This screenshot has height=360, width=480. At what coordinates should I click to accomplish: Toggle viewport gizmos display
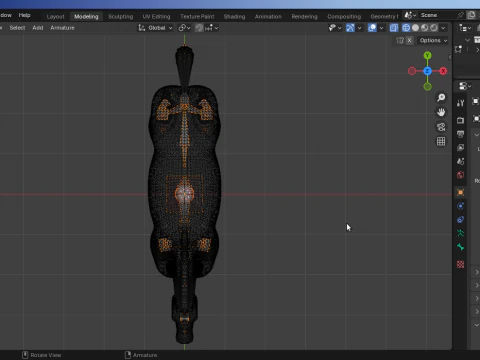coord(350,28)
